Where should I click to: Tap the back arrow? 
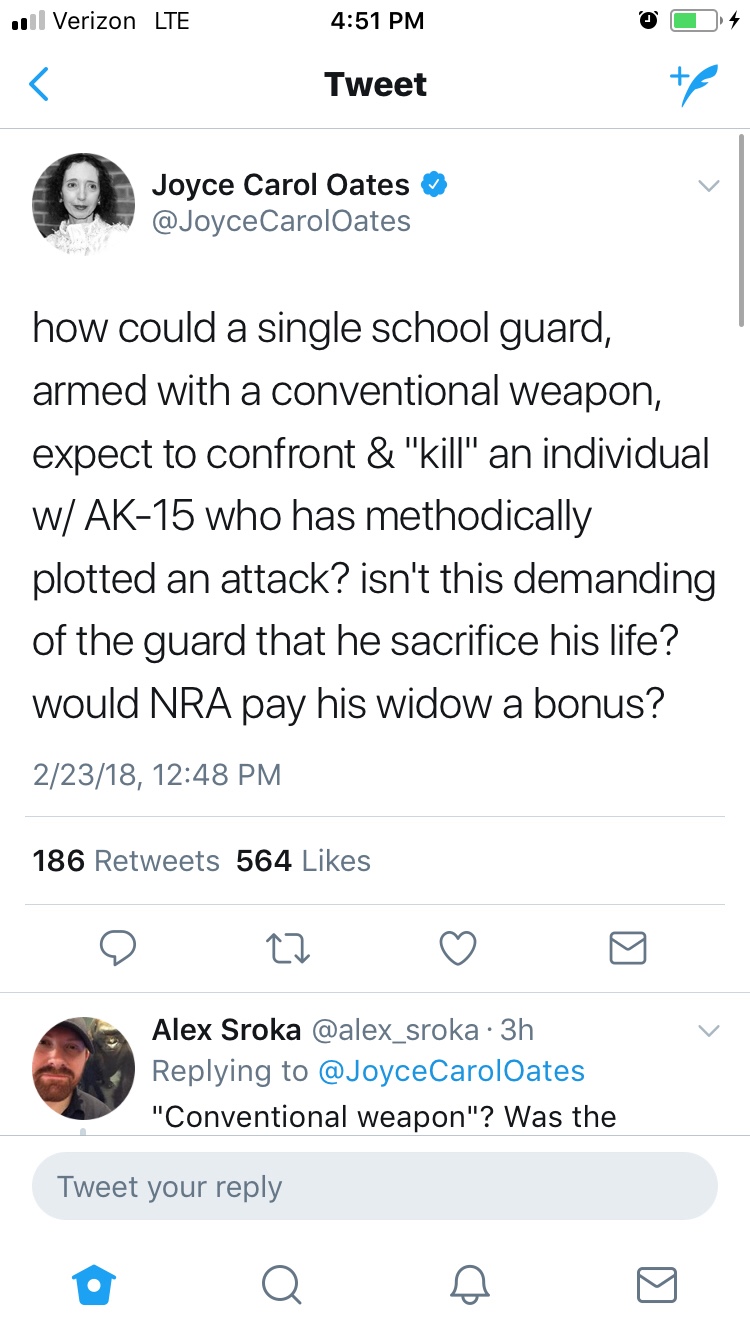click(39, 85)
